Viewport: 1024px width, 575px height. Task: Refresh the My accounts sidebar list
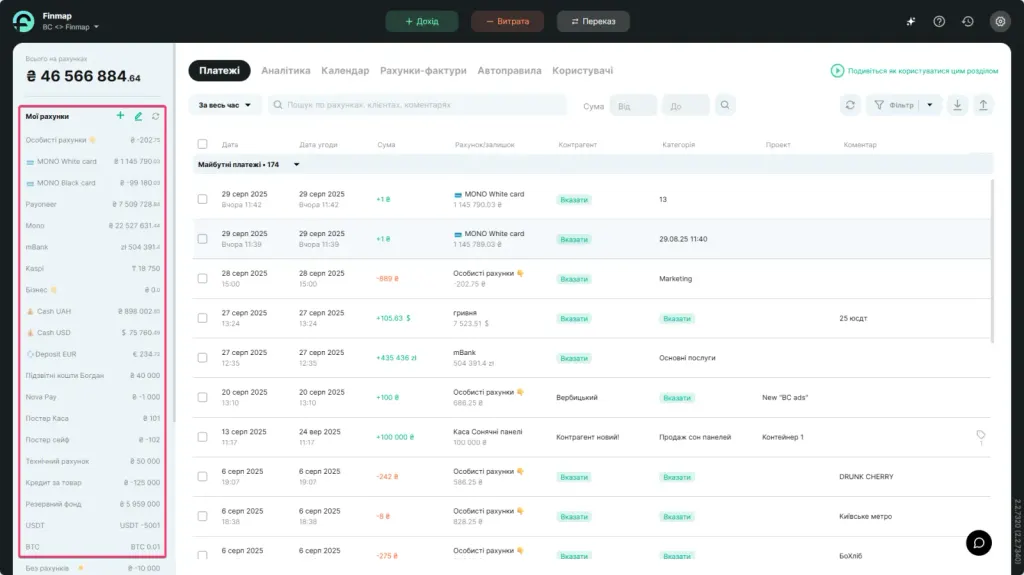(155, 116)
